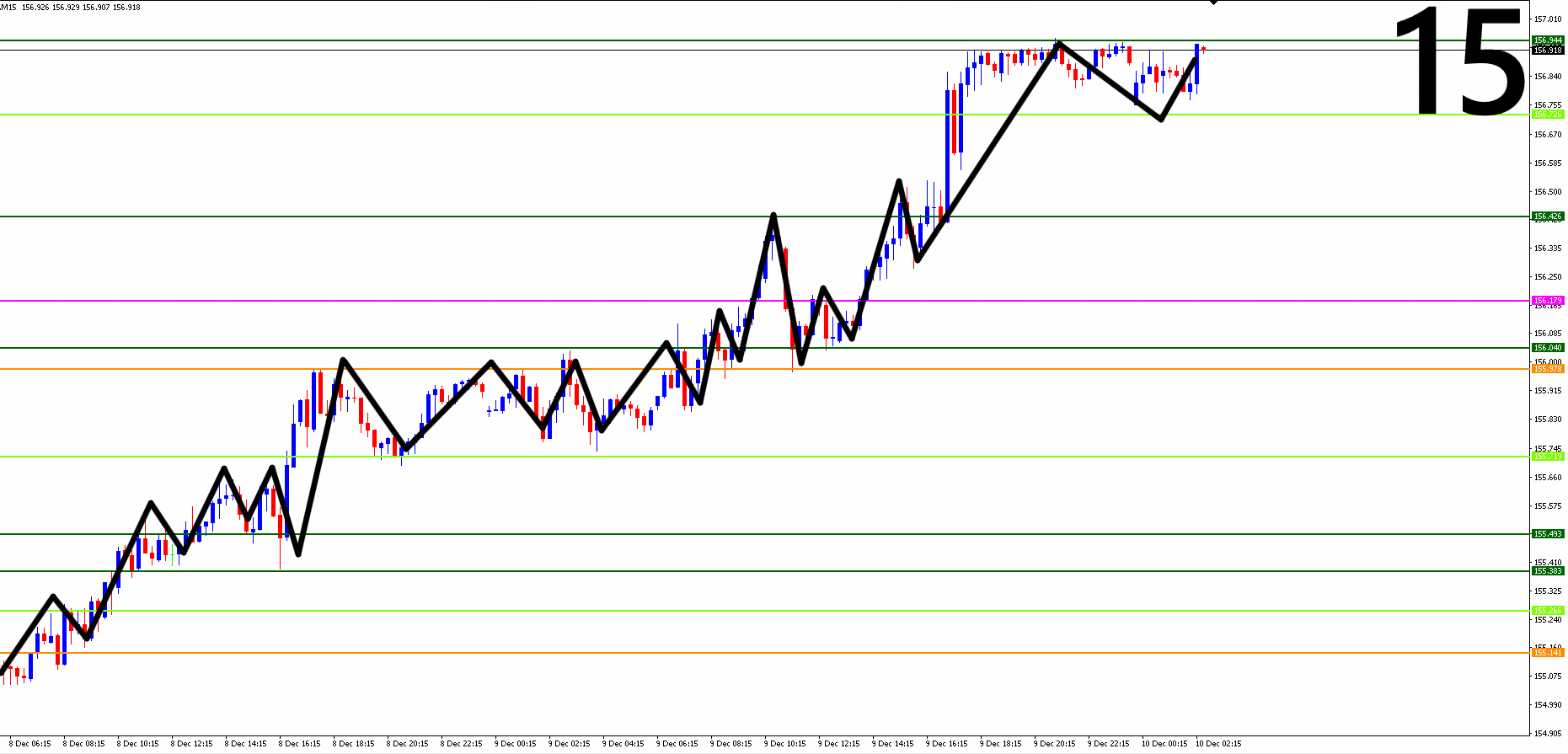Click the 154.990 price scale value
Viewport: 1568px width, 754px height.
1548,705
